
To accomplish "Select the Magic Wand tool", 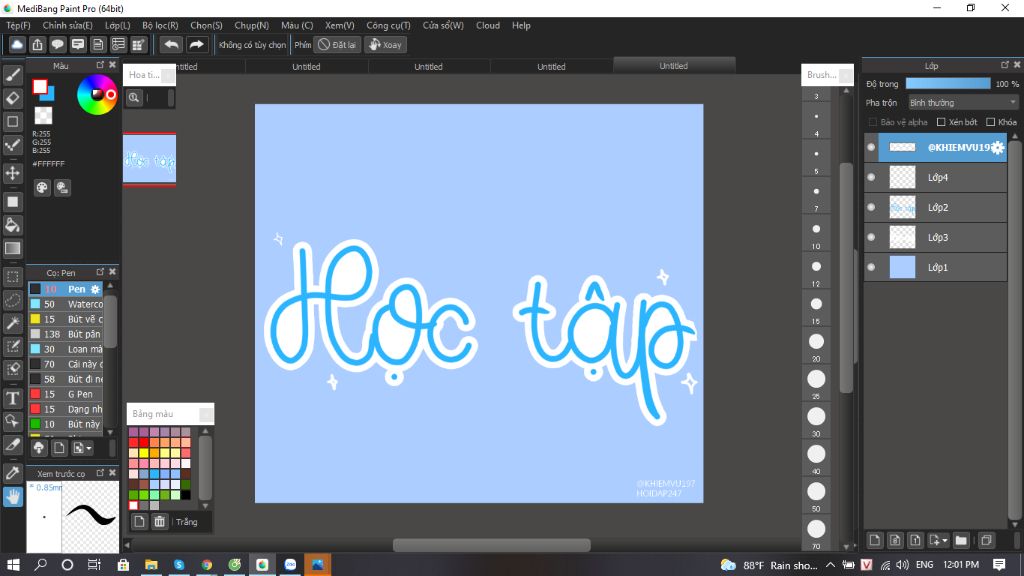I will 12,323.
